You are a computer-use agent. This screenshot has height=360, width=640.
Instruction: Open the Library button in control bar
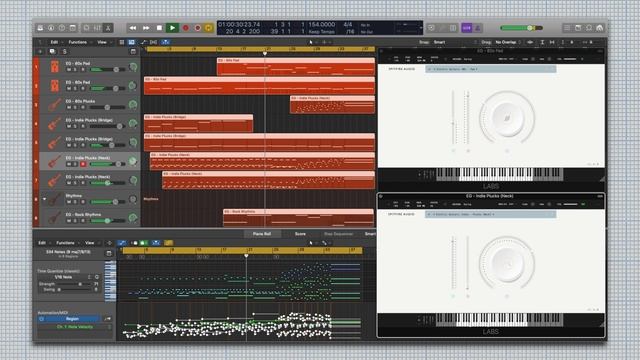tap(40, 28)
